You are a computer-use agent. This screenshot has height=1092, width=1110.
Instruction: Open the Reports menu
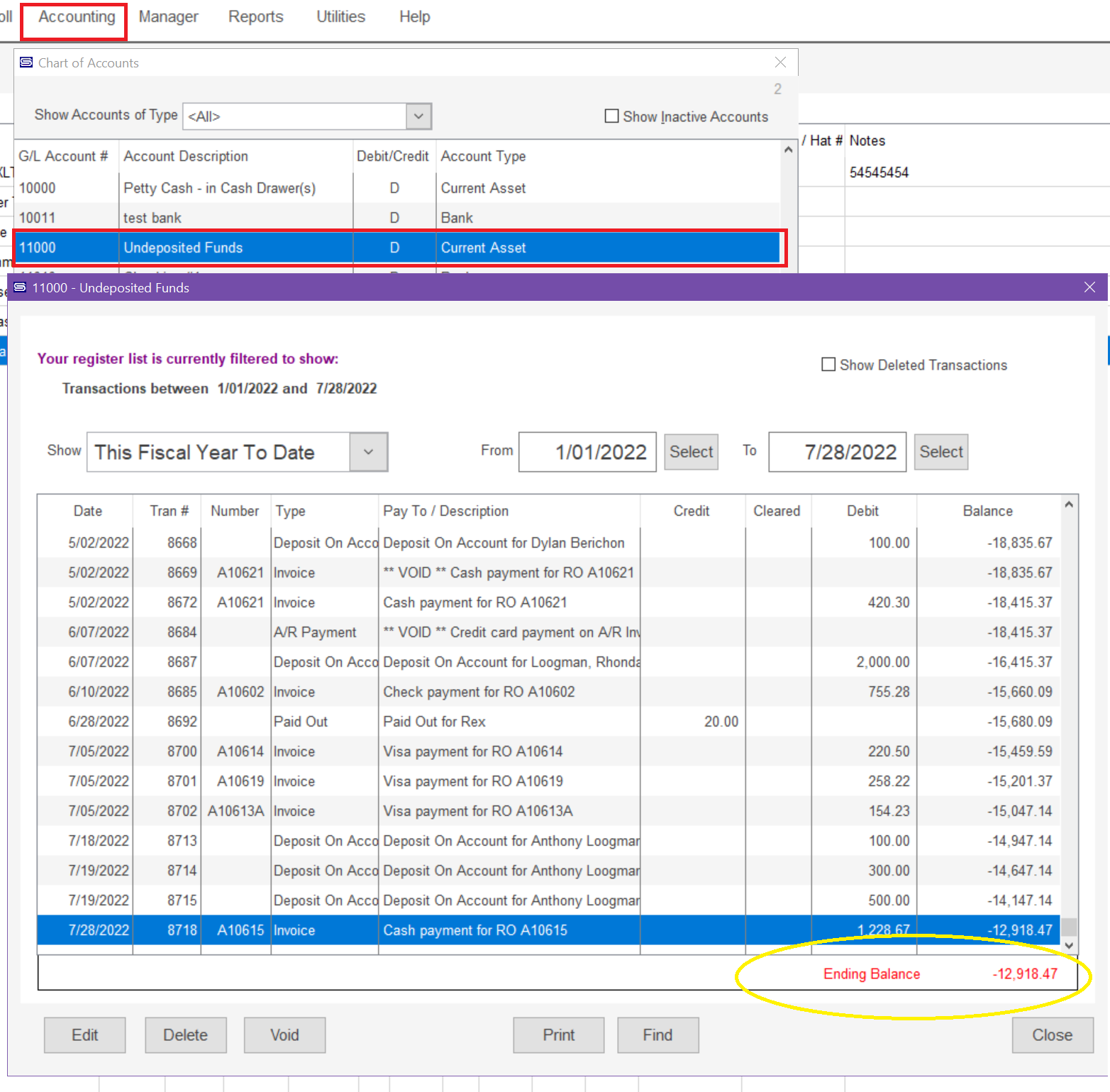coord(255,17)
